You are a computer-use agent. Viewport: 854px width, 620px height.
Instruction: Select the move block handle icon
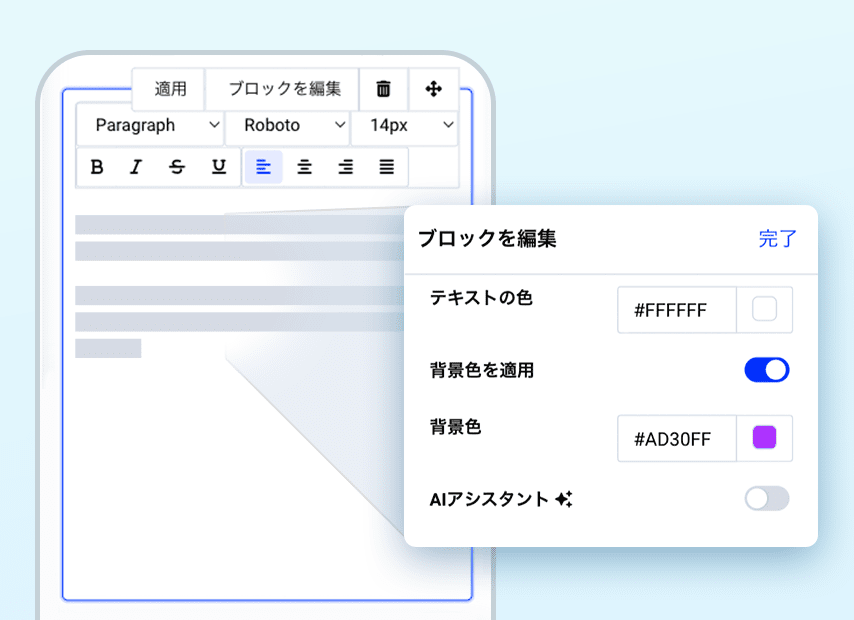pyautogui.click(x=434, y=88)
